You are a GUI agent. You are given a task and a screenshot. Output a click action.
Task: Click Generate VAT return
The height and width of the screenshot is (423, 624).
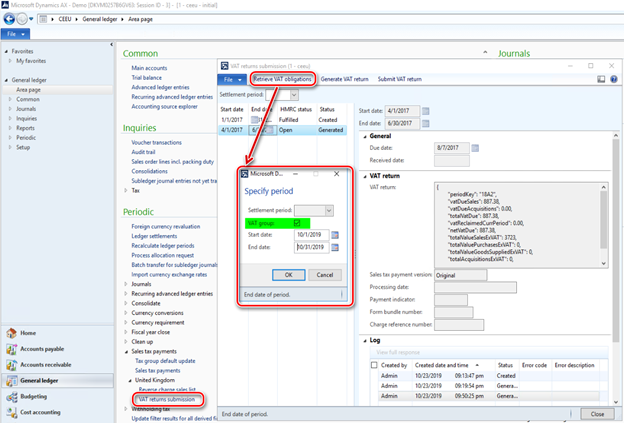tap(344, 79)
